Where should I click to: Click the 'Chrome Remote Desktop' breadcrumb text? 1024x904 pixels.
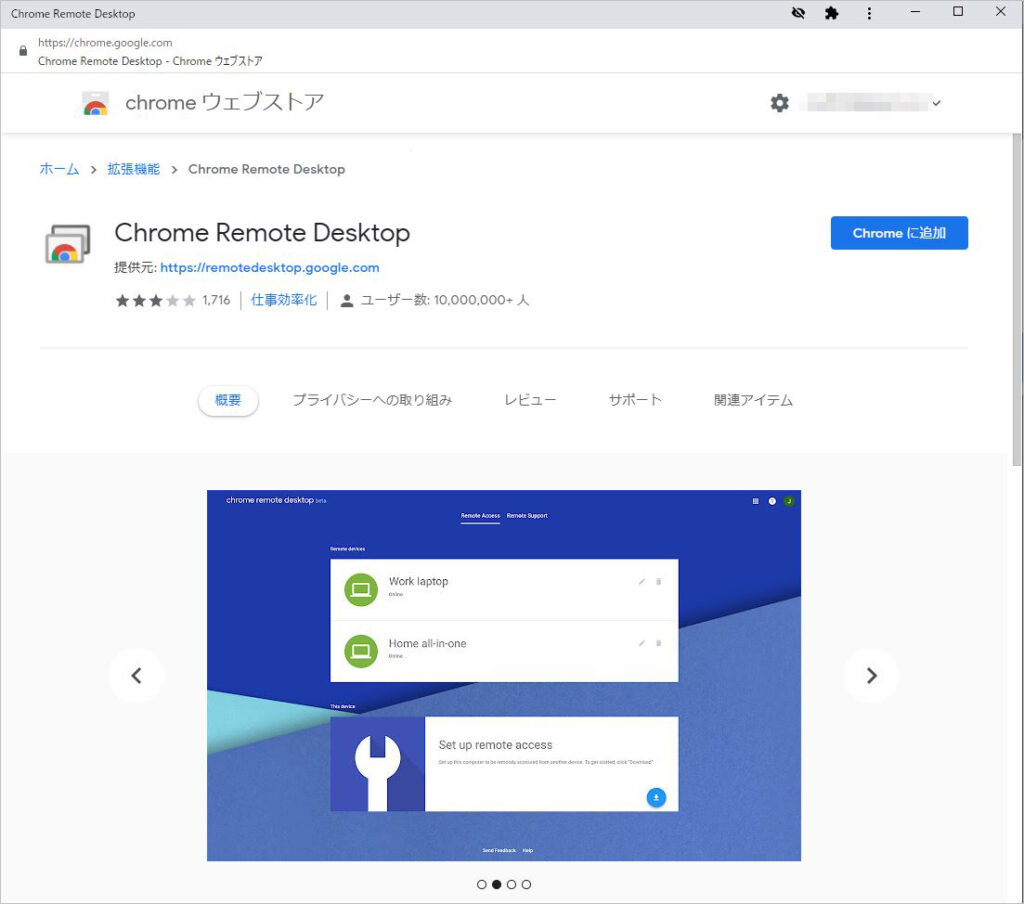pyautogui.click(x=266, y=169)
